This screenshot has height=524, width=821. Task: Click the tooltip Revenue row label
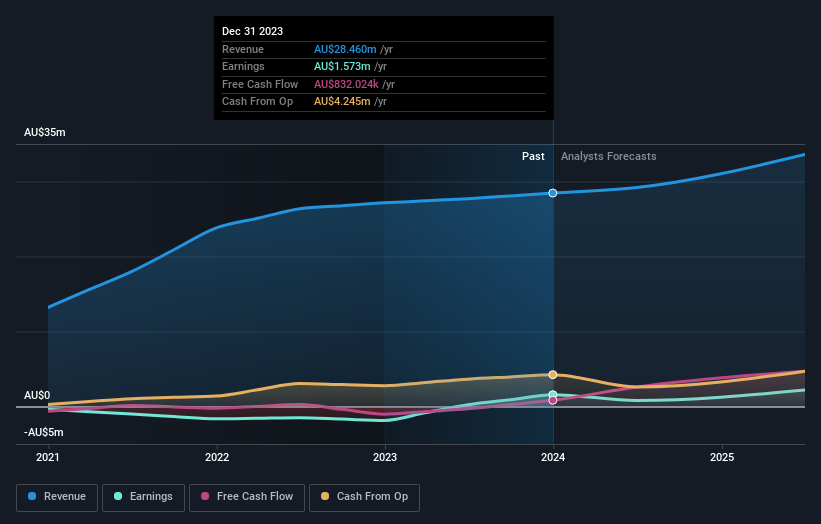pyautogui.click(x=243, y=49)
